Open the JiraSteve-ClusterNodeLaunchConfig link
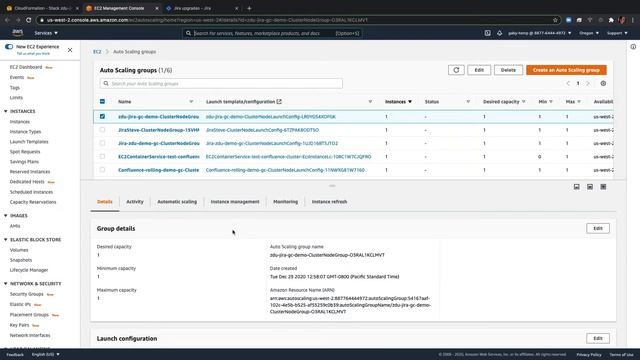 [x=262, y=130]
